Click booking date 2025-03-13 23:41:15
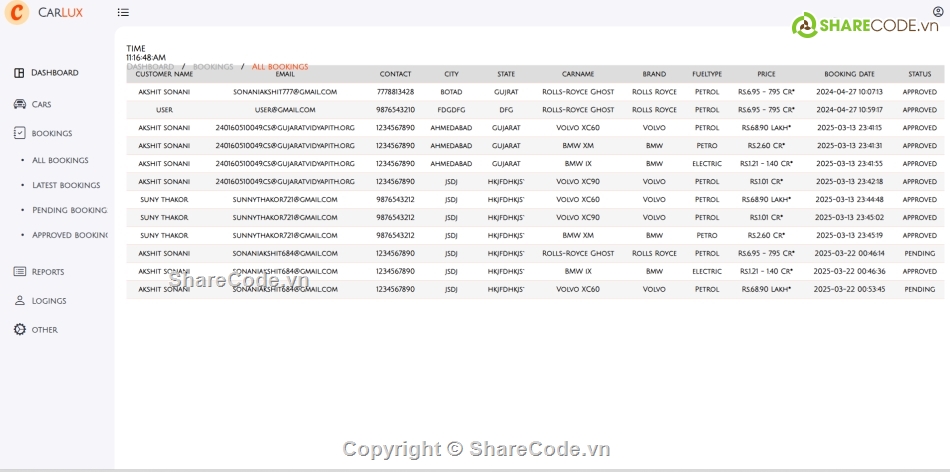 pos(849,128)
